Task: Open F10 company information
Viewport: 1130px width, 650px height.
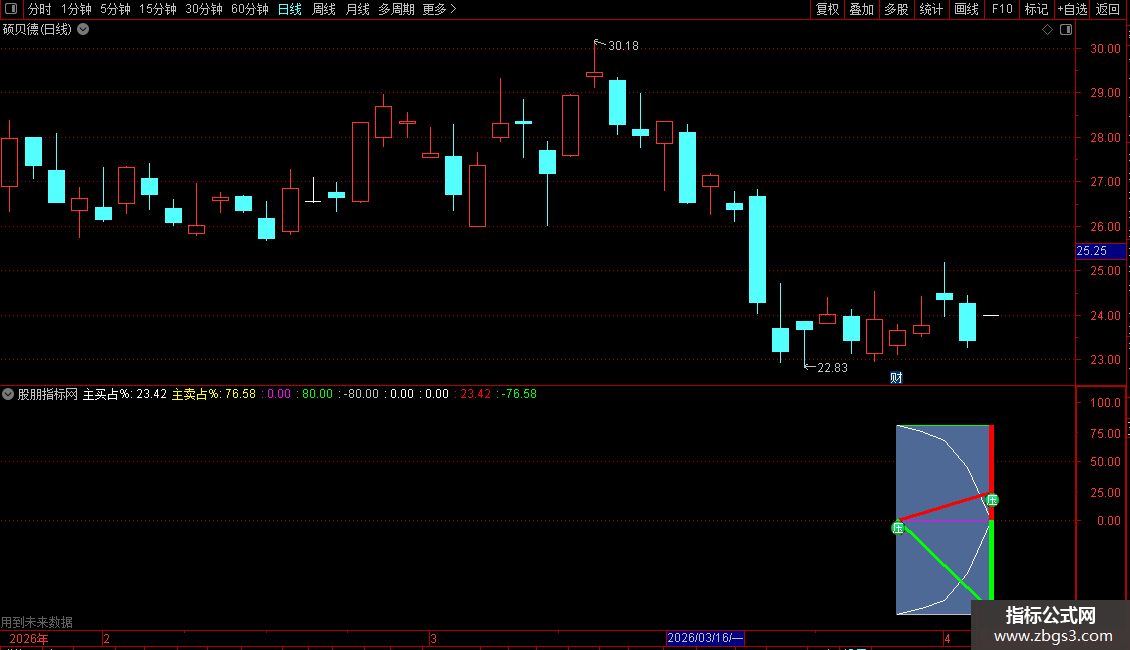Action: 1002,9
